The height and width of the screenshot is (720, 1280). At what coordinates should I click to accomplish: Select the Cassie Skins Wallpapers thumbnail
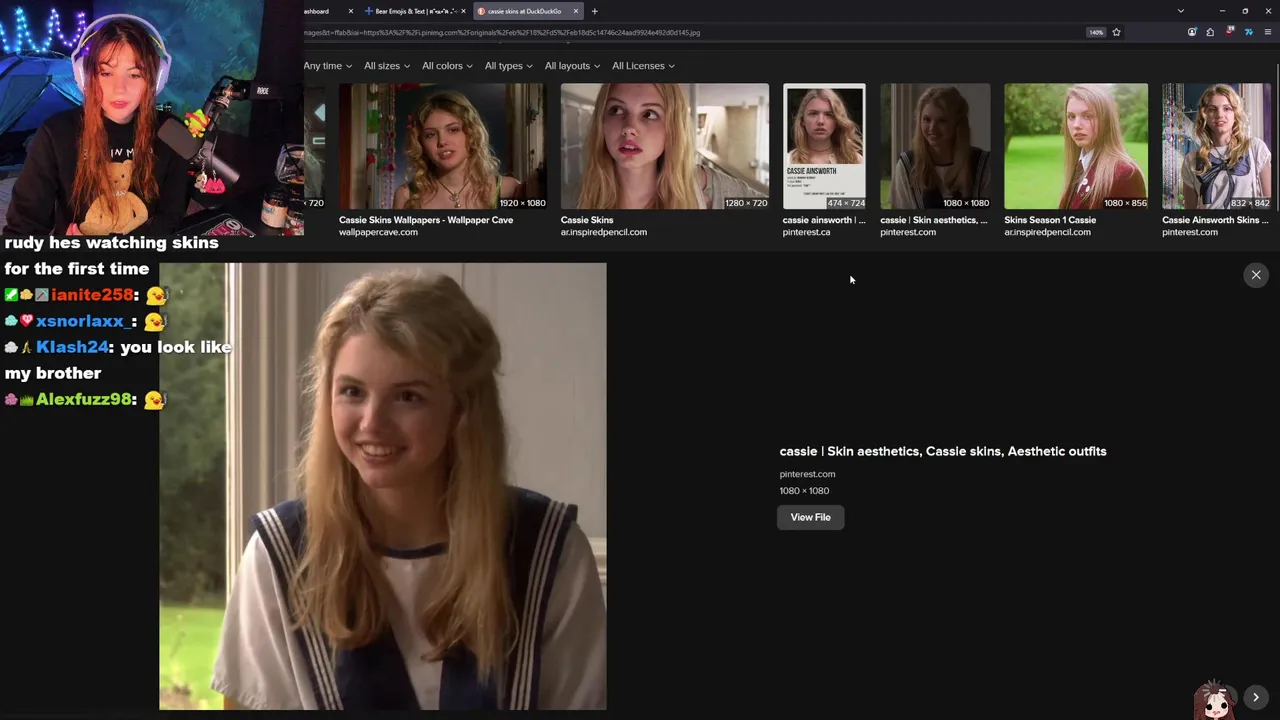(x=442, y=146)
